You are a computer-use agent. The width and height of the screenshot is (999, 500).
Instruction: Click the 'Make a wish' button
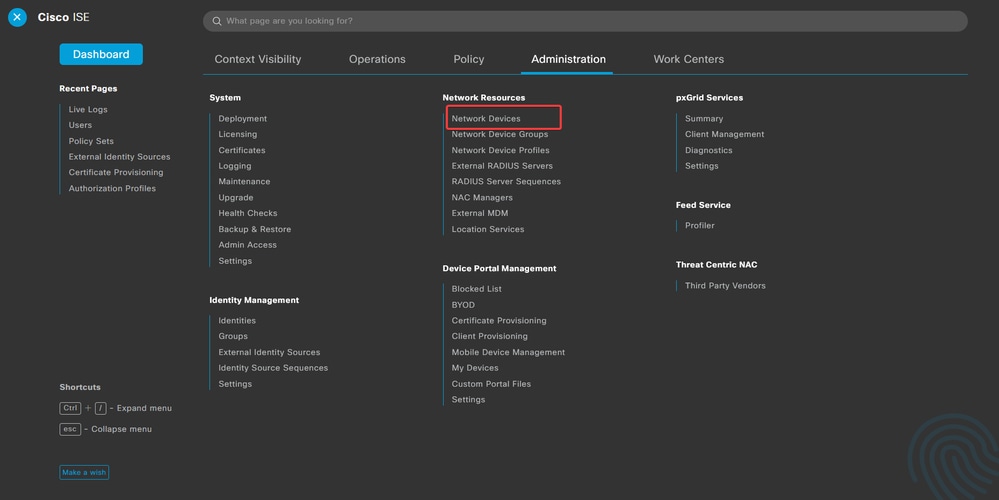pos(84,472)
